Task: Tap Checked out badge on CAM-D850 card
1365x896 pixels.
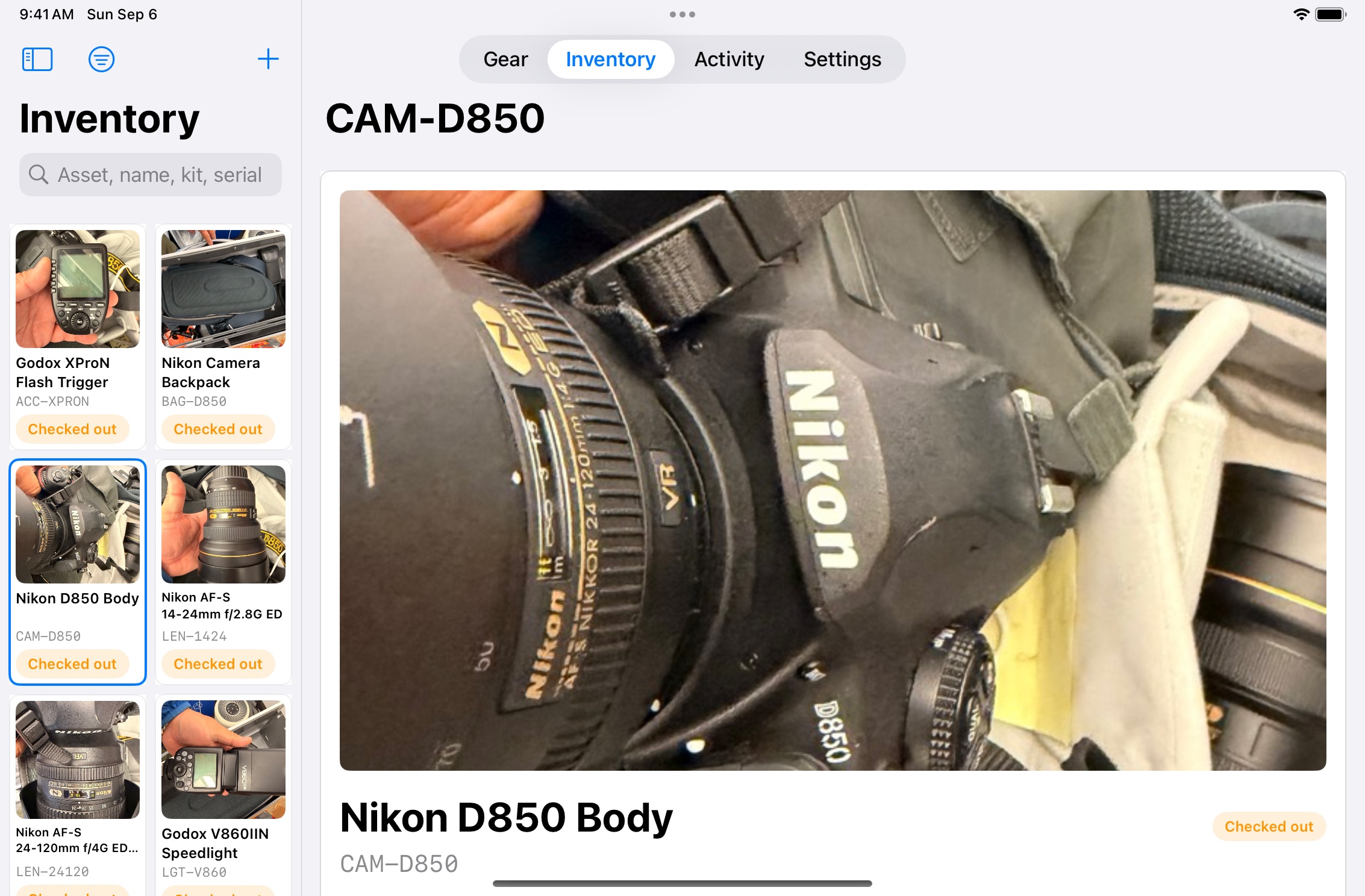Action: (72, 664)
